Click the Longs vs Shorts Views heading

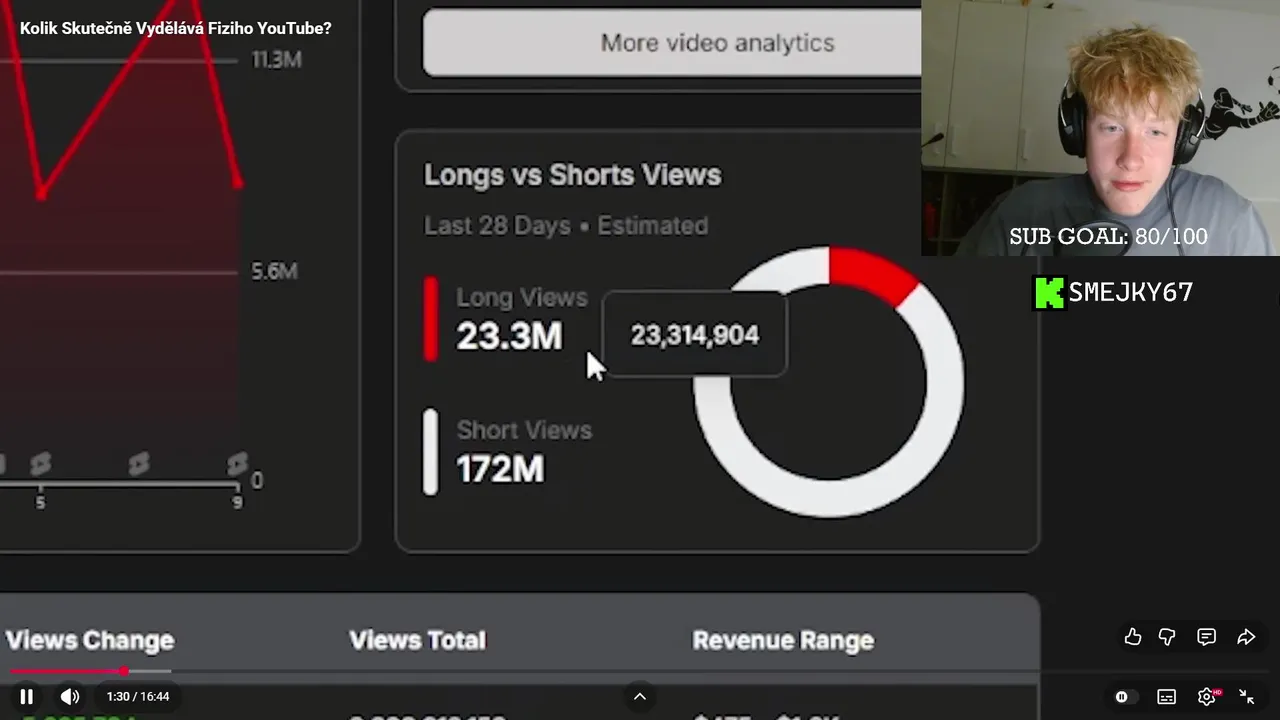[x=572, y=174]
